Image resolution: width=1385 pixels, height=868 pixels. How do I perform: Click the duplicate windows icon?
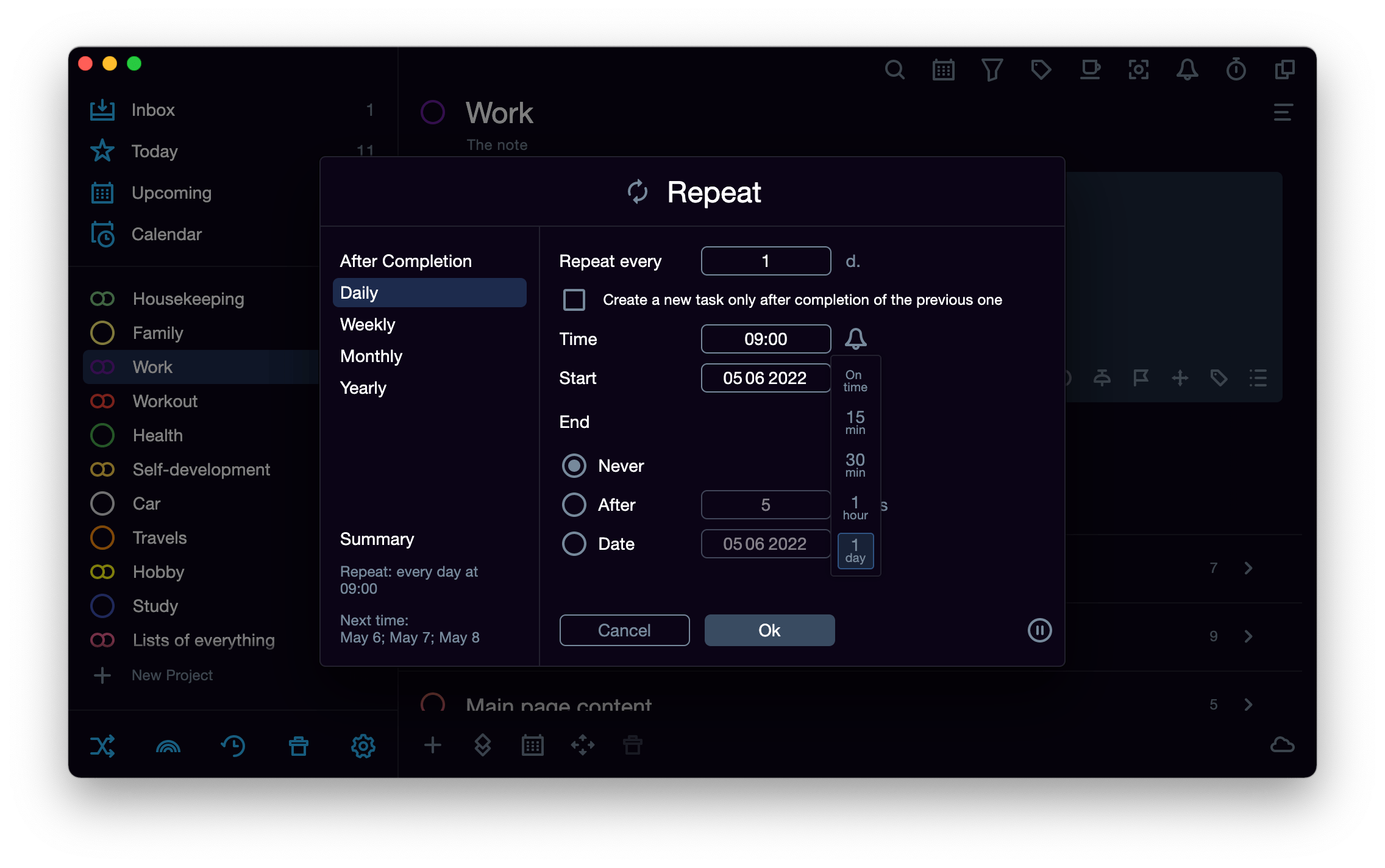tap(1284, 69)
